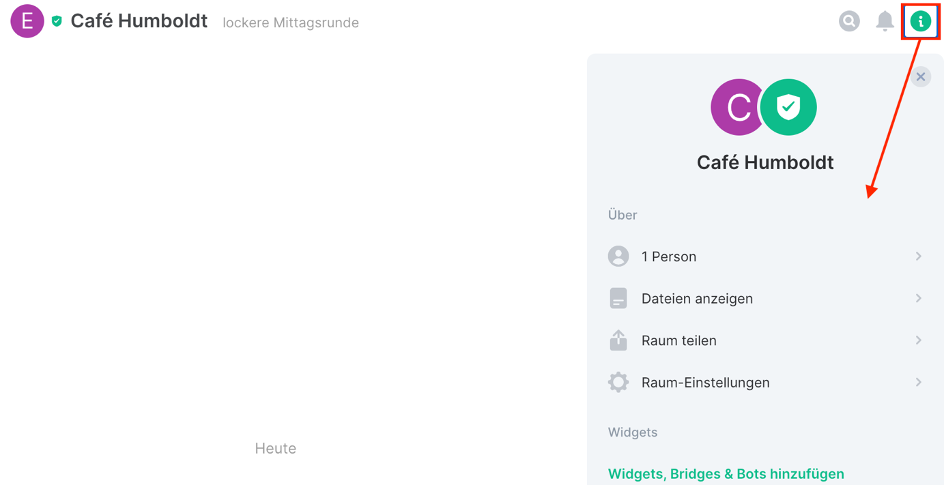The height and width of the screenshot is (485, 945).
Task: Open the Raum-Einstellungen menu entry
Action: pyautogui.click(x=705, y=383)
